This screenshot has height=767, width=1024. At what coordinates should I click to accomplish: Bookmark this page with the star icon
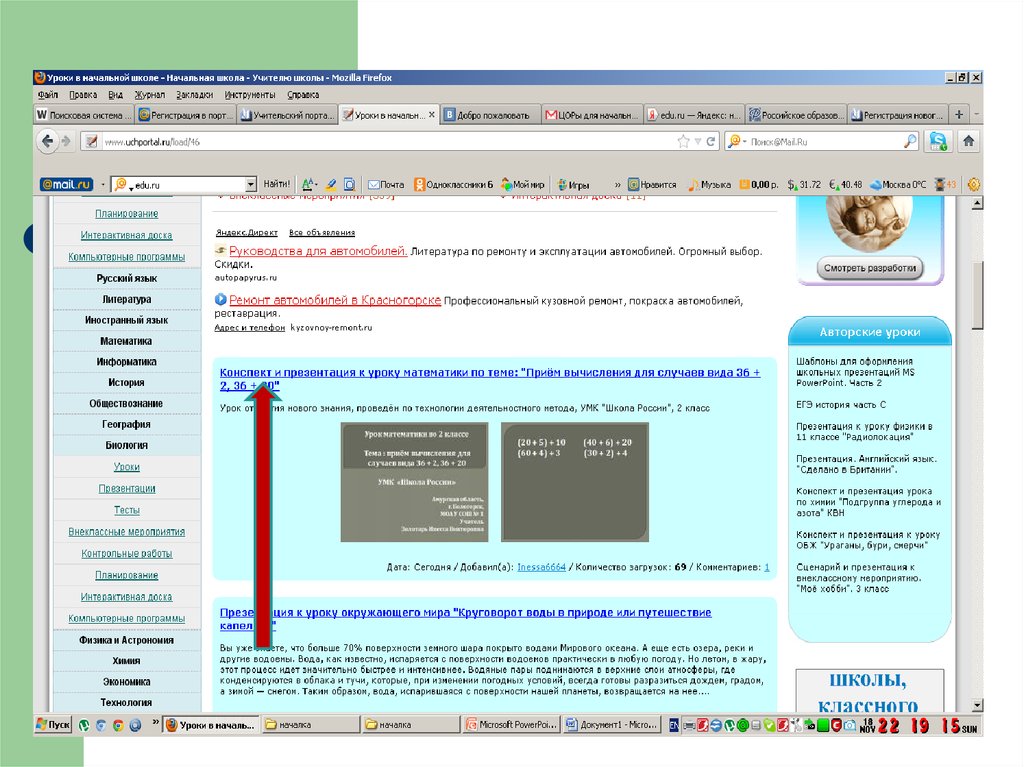(684, 142)
